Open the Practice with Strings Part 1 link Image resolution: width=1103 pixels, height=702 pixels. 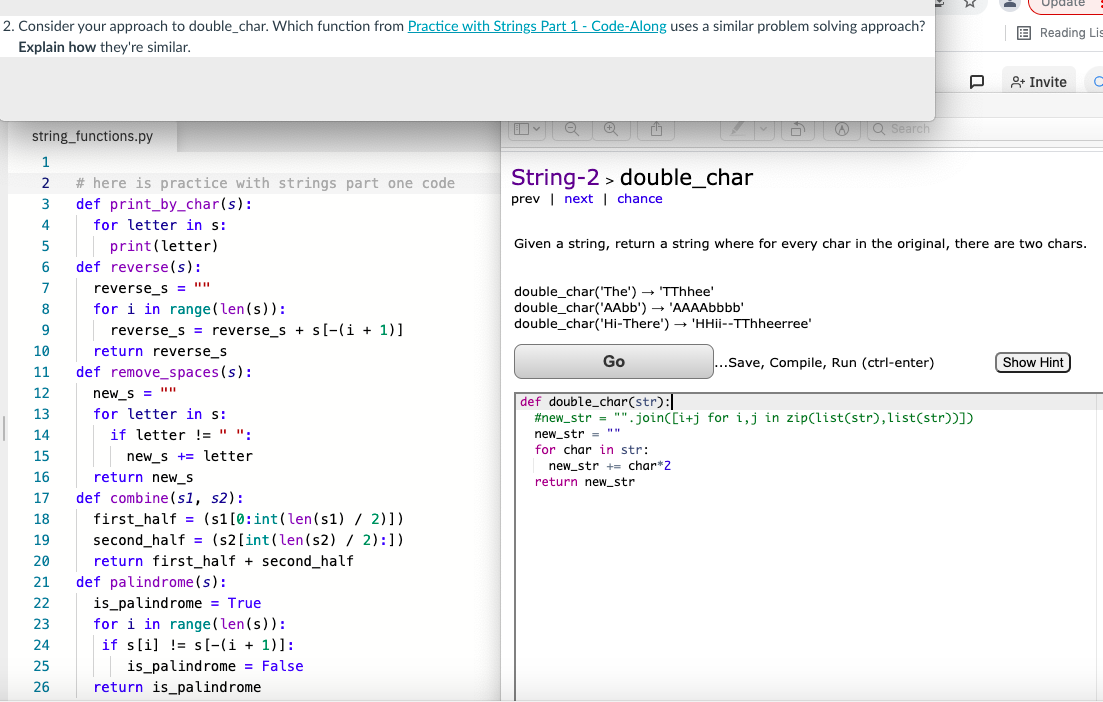(537, 26)
